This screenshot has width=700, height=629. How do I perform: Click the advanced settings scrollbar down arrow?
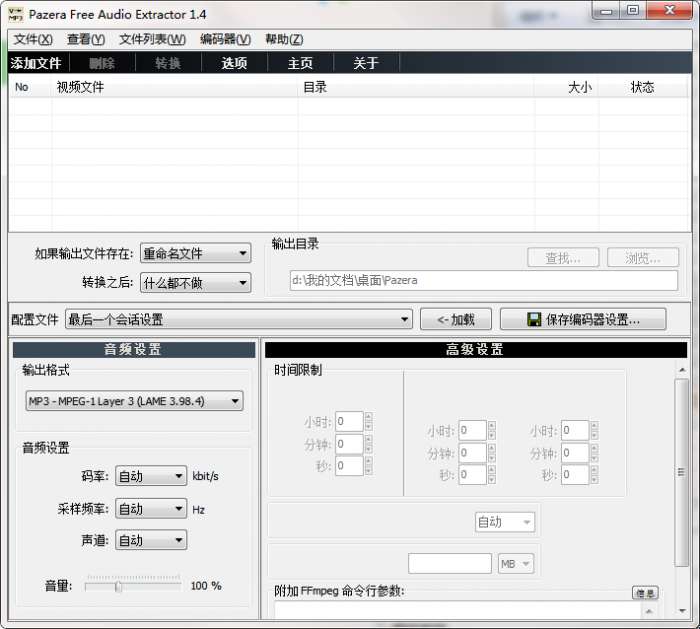point(682,611)
